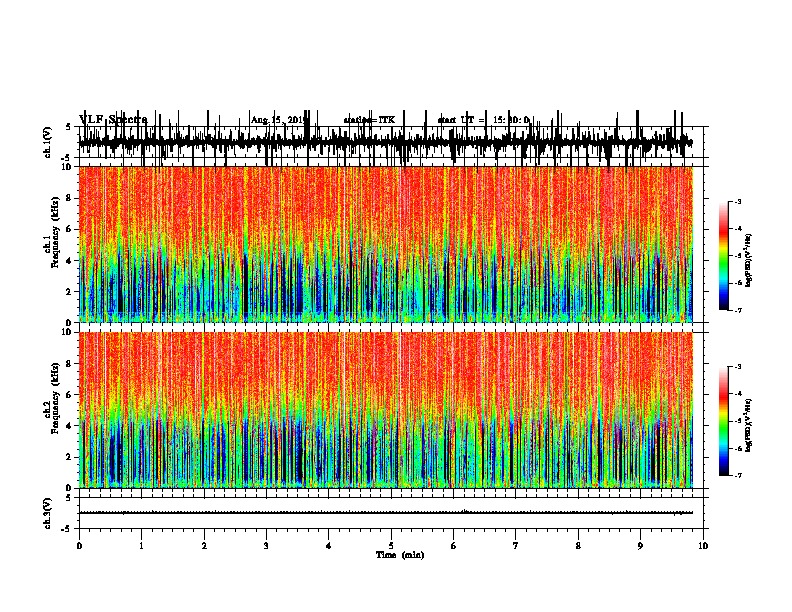Click the ch.1 colorbar log(PSD) unit label
792x612 pixels.
(748, 261)
